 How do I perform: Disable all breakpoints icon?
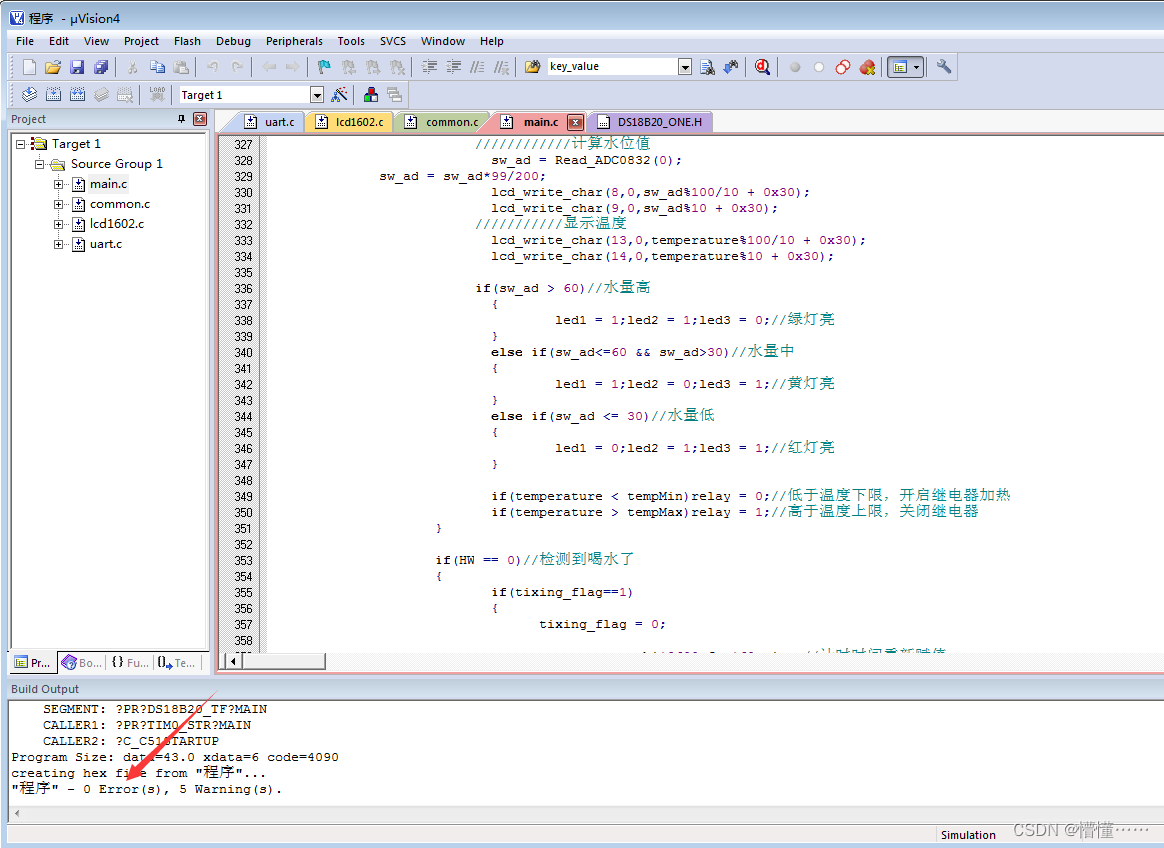(x=843, y=67)
